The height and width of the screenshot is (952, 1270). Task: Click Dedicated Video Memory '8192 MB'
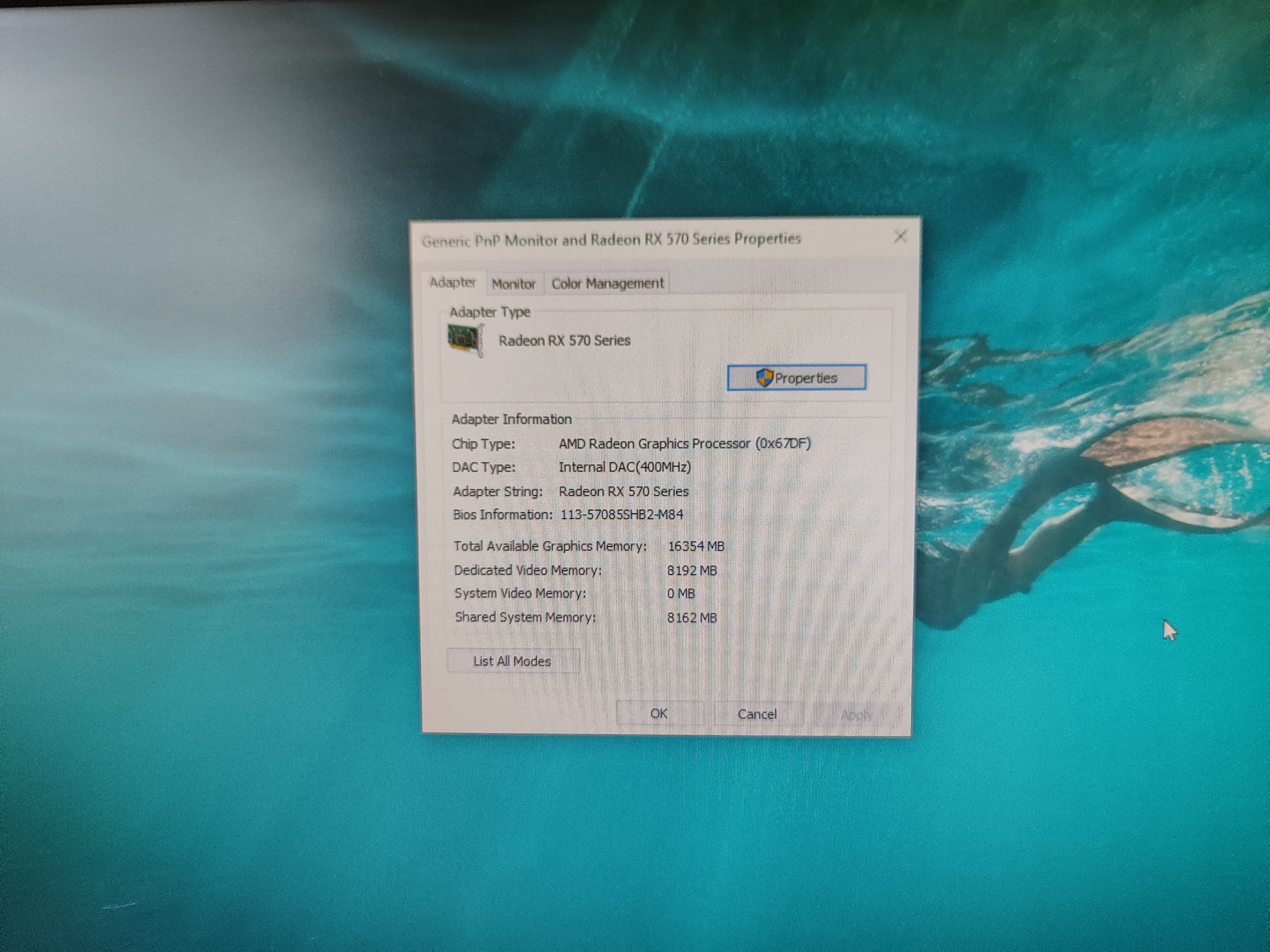pyautogui.click(x=692, y=570)
